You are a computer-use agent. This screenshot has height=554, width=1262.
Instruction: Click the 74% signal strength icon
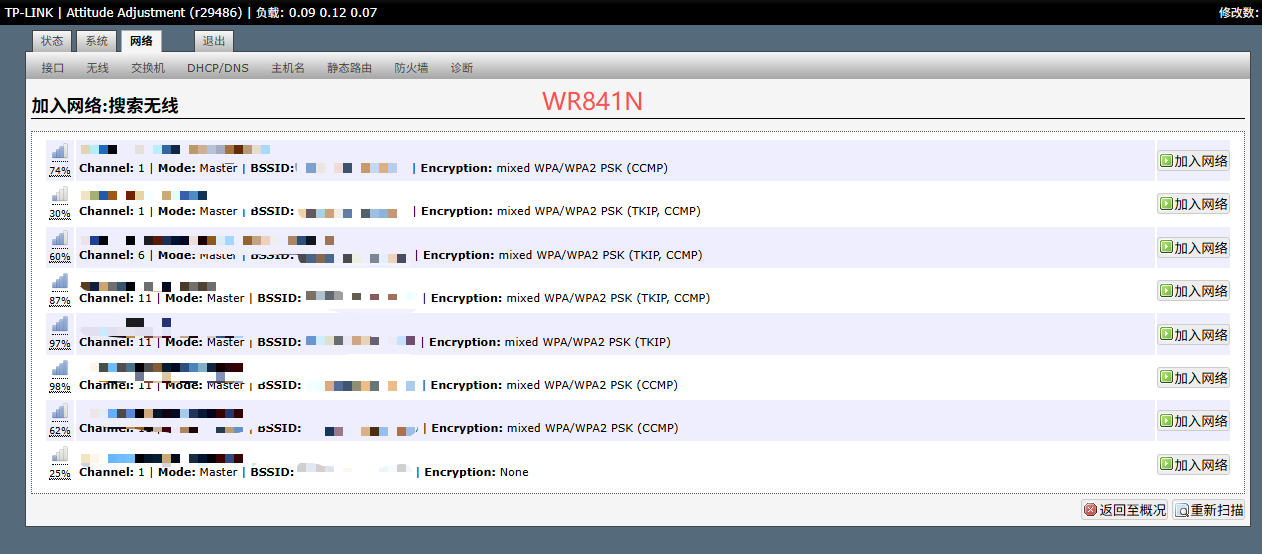[x=60, y=152]
